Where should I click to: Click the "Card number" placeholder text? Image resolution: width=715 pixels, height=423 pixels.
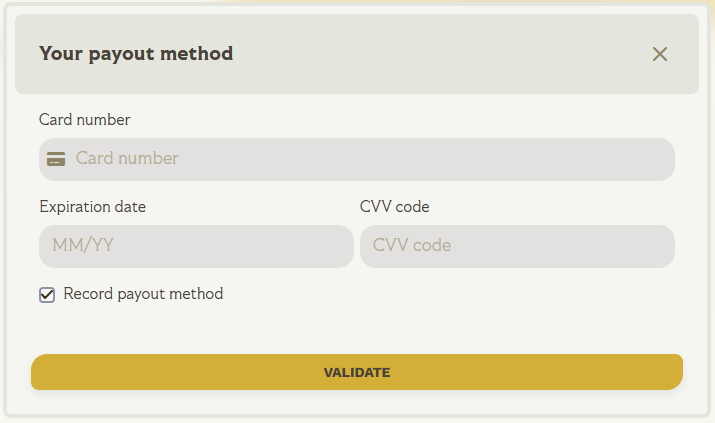127,158
